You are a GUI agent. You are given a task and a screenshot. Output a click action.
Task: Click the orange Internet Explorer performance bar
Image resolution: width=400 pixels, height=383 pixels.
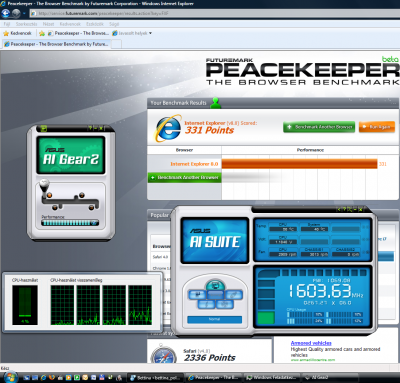point(299,164)
